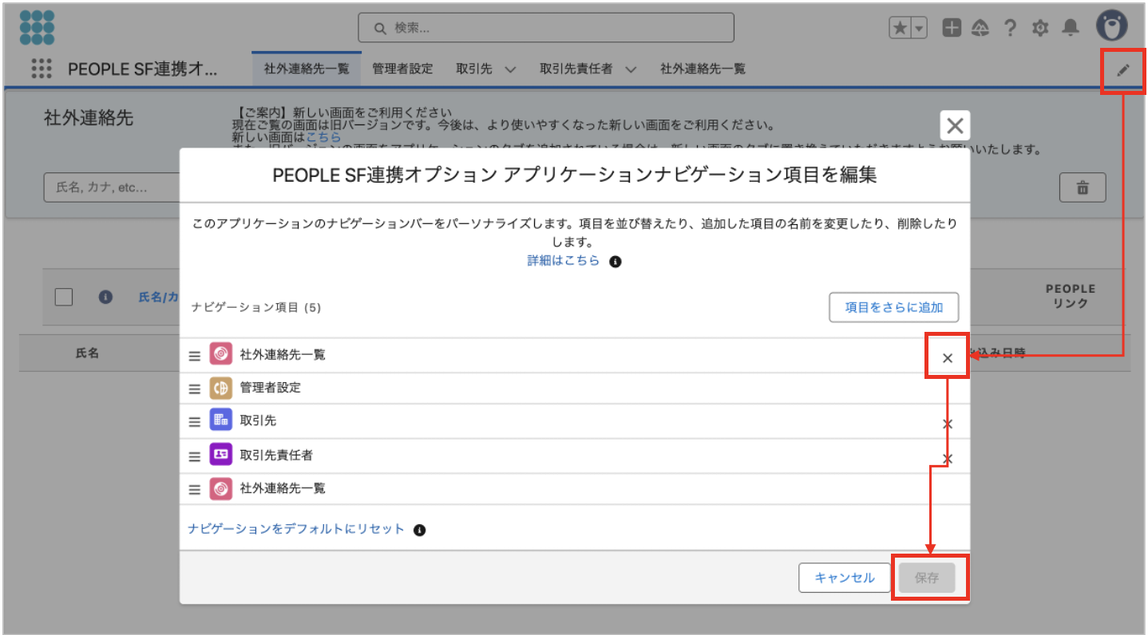Click the info icon in table header
This screenshot has height=635, width=1148.
pos(105,297)
